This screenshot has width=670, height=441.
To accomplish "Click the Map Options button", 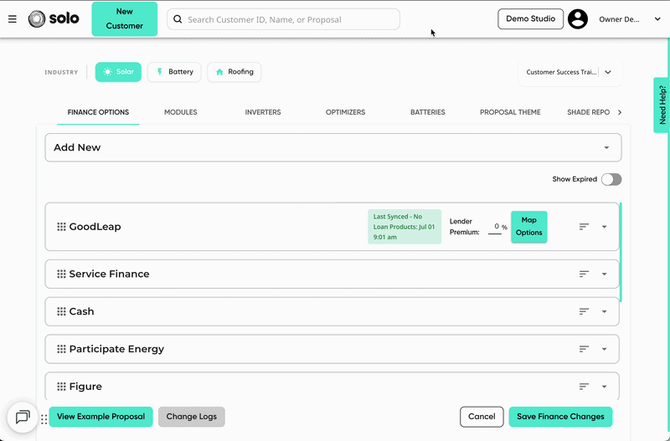I will (x=529, y=226).
